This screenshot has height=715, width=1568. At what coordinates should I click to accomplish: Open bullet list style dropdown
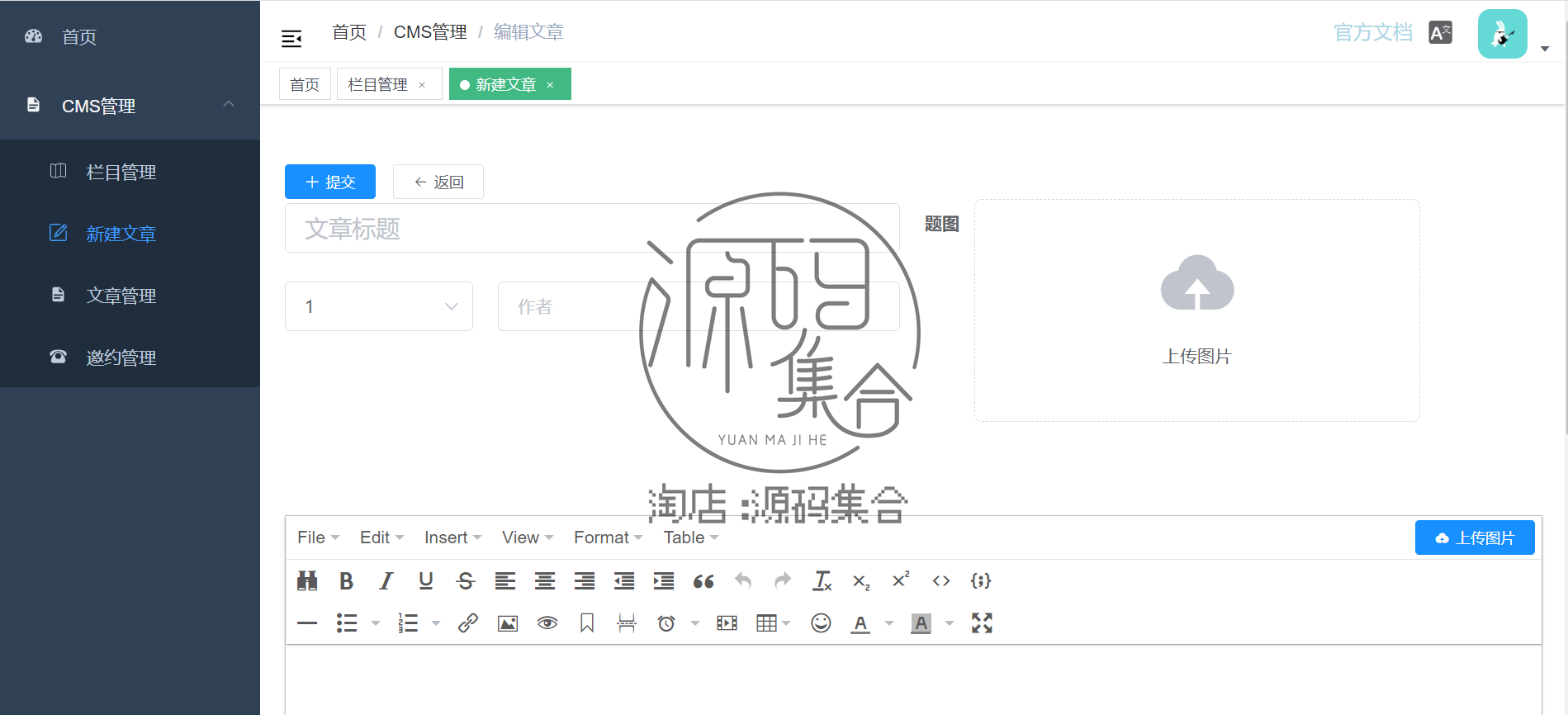376,623
